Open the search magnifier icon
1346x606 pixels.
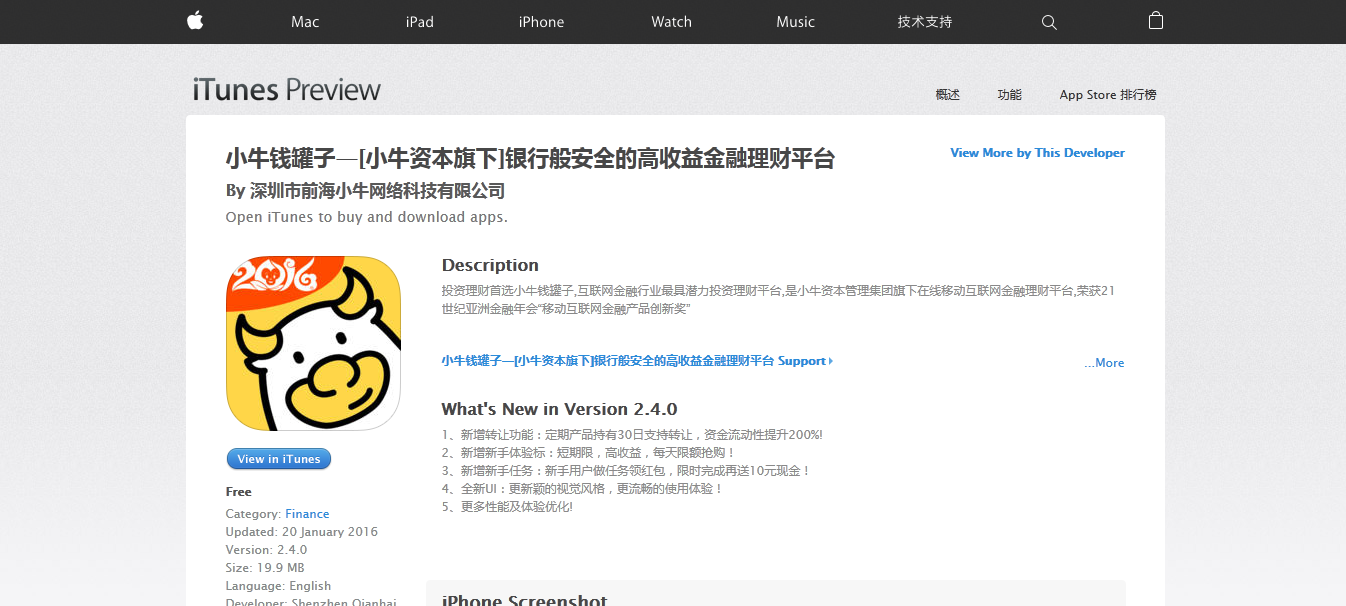(1049, 22)
